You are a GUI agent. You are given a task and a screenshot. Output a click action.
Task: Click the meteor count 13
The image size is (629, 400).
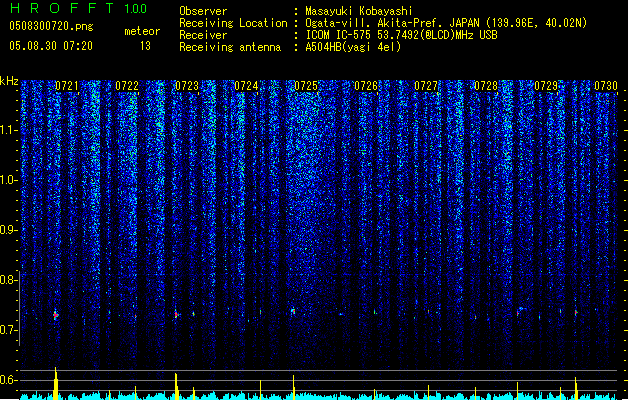point(145,46)
